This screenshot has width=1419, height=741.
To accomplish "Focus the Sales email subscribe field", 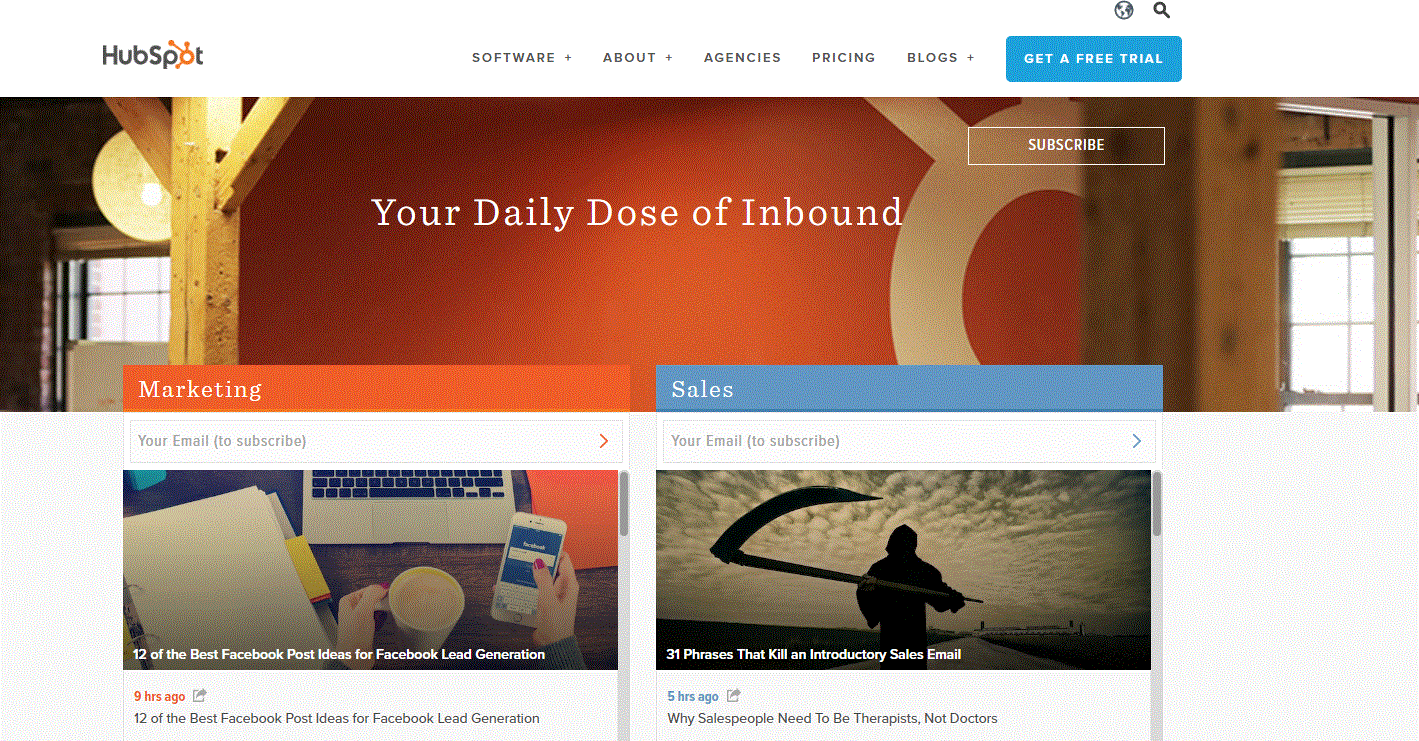I will (x=909, y=441).
